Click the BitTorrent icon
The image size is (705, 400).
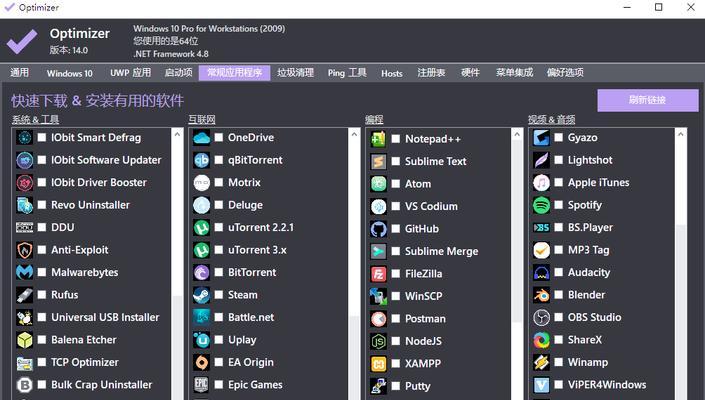[x=201, y=272]
